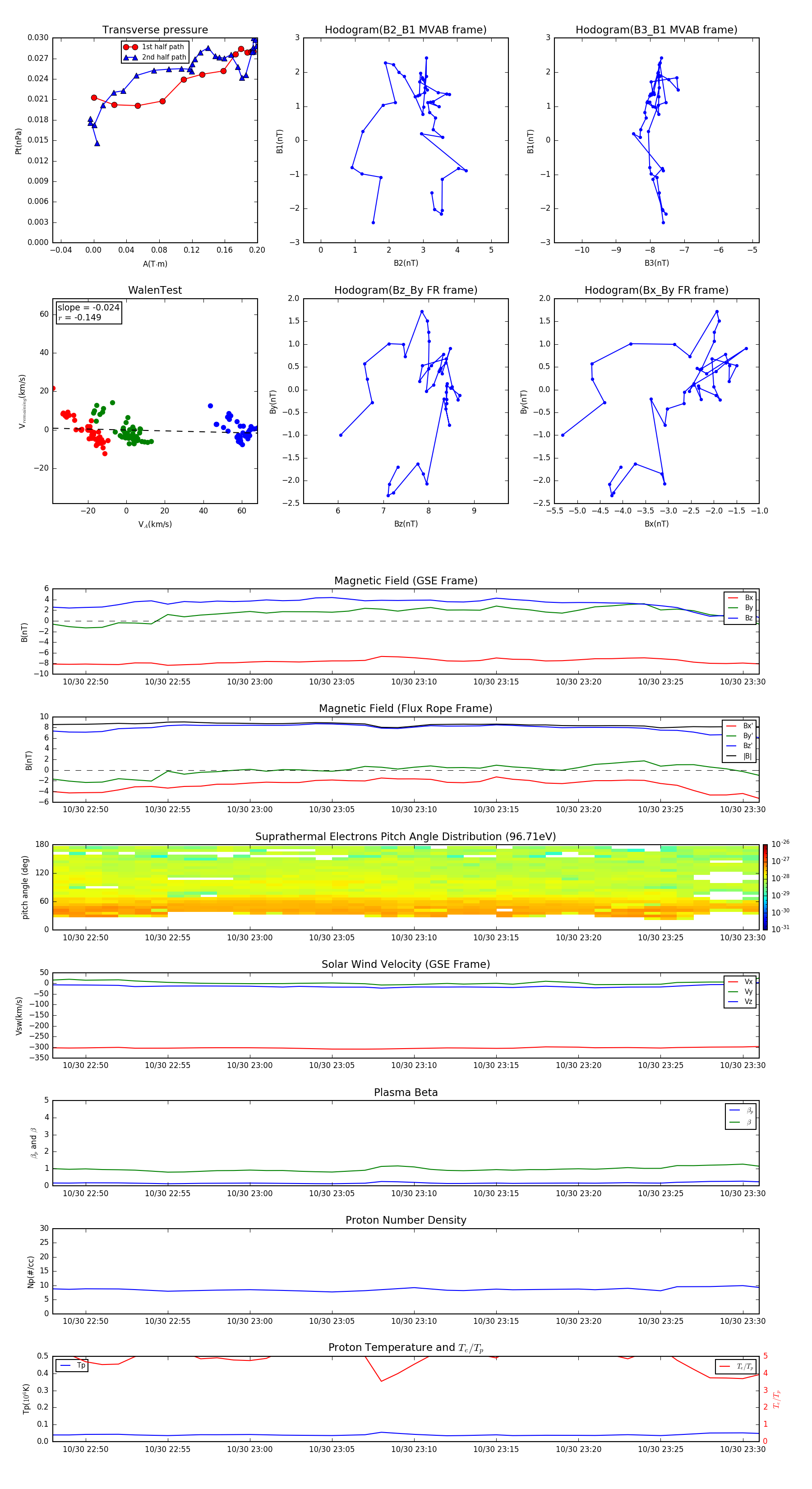Select the '2nd half path' legend entry

click(x=155, y=57)
